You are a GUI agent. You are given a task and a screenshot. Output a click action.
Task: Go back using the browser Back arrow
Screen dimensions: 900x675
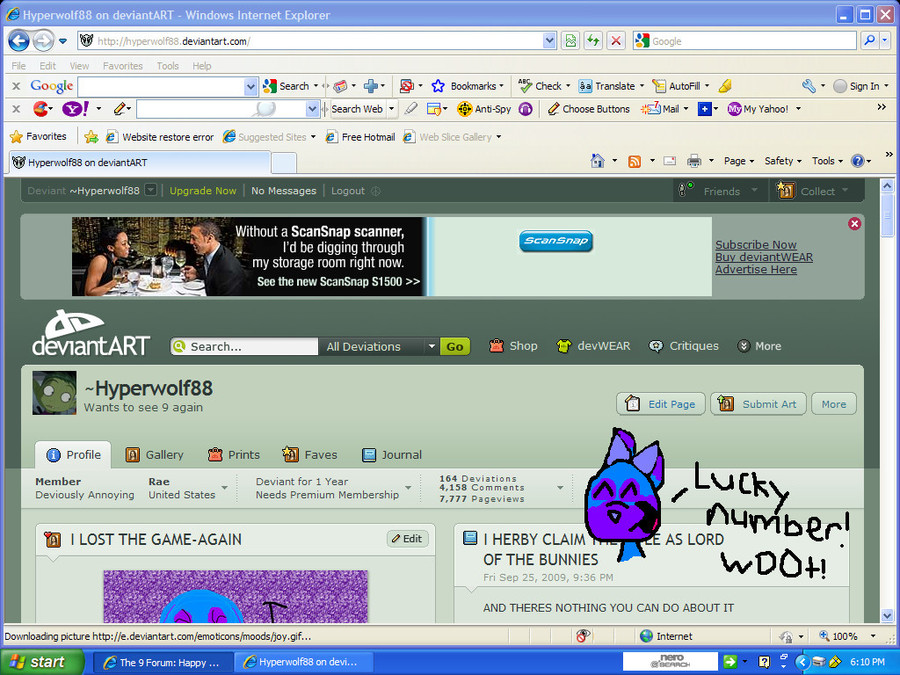19,41
